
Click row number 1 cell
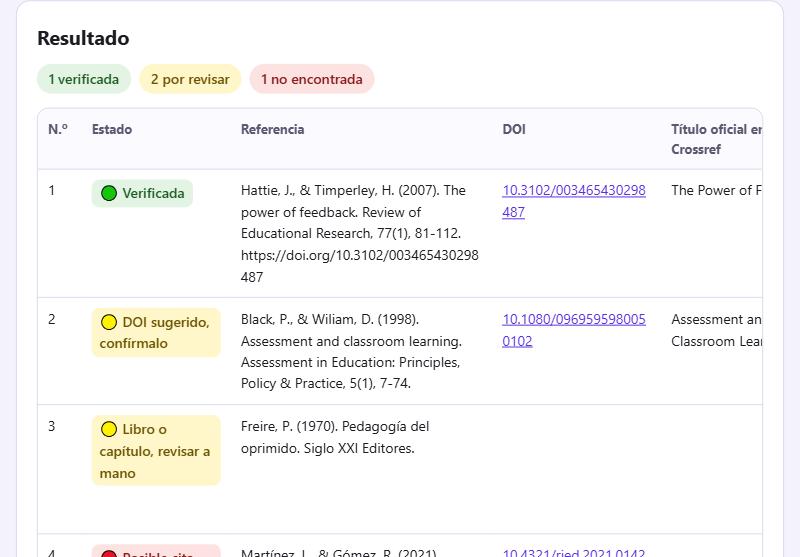[x=52, y=190]
